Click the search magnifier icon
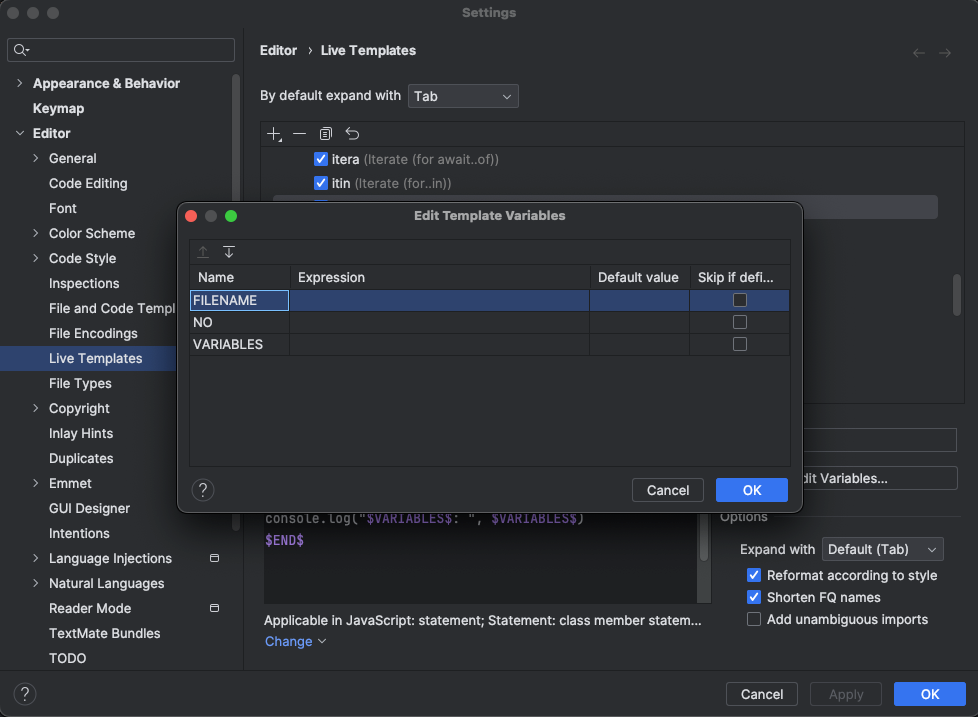The image size is (978, 717). tap(21, 50)
